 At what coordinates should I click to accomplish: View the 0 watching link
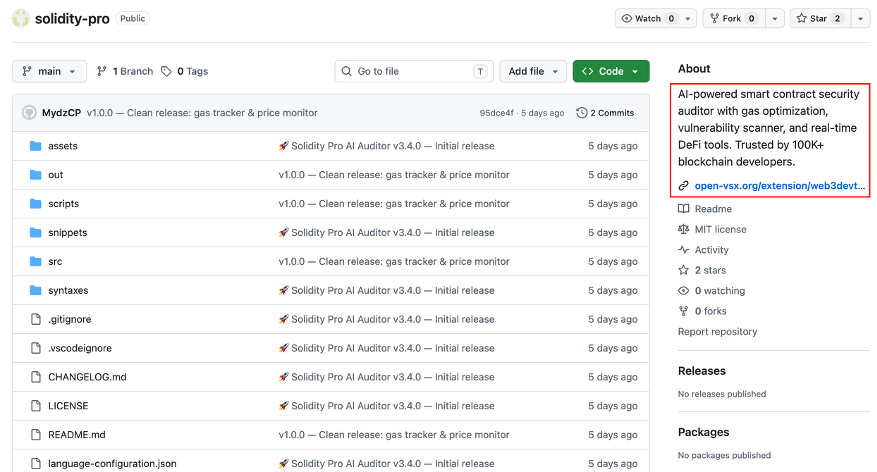(x=720, y=290)
